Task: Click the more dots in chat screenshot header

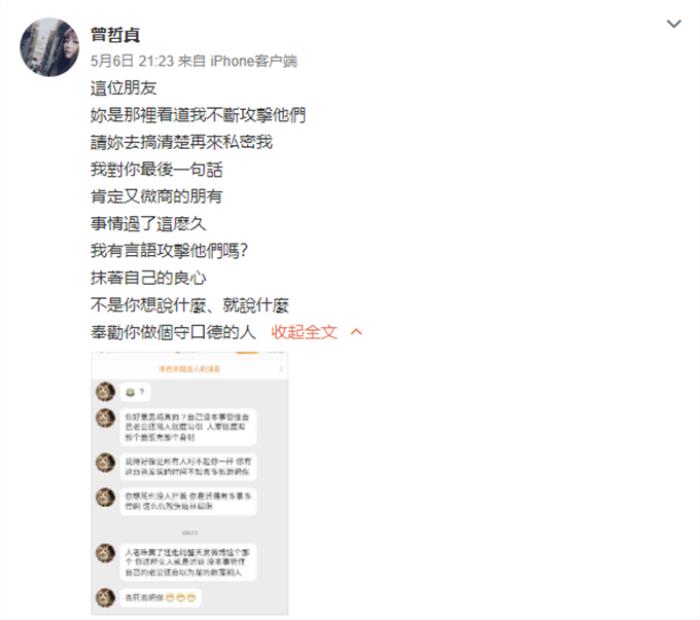Action: (281, 369)
